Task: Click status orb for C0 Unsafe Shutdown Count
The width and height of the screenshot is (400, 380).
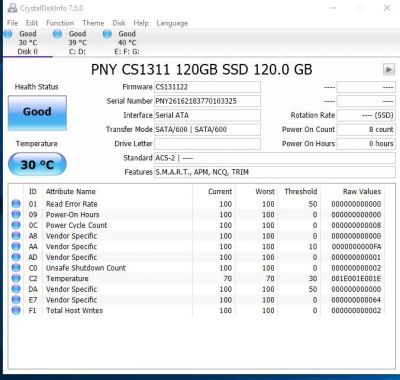Action: (x=16, y=268)
